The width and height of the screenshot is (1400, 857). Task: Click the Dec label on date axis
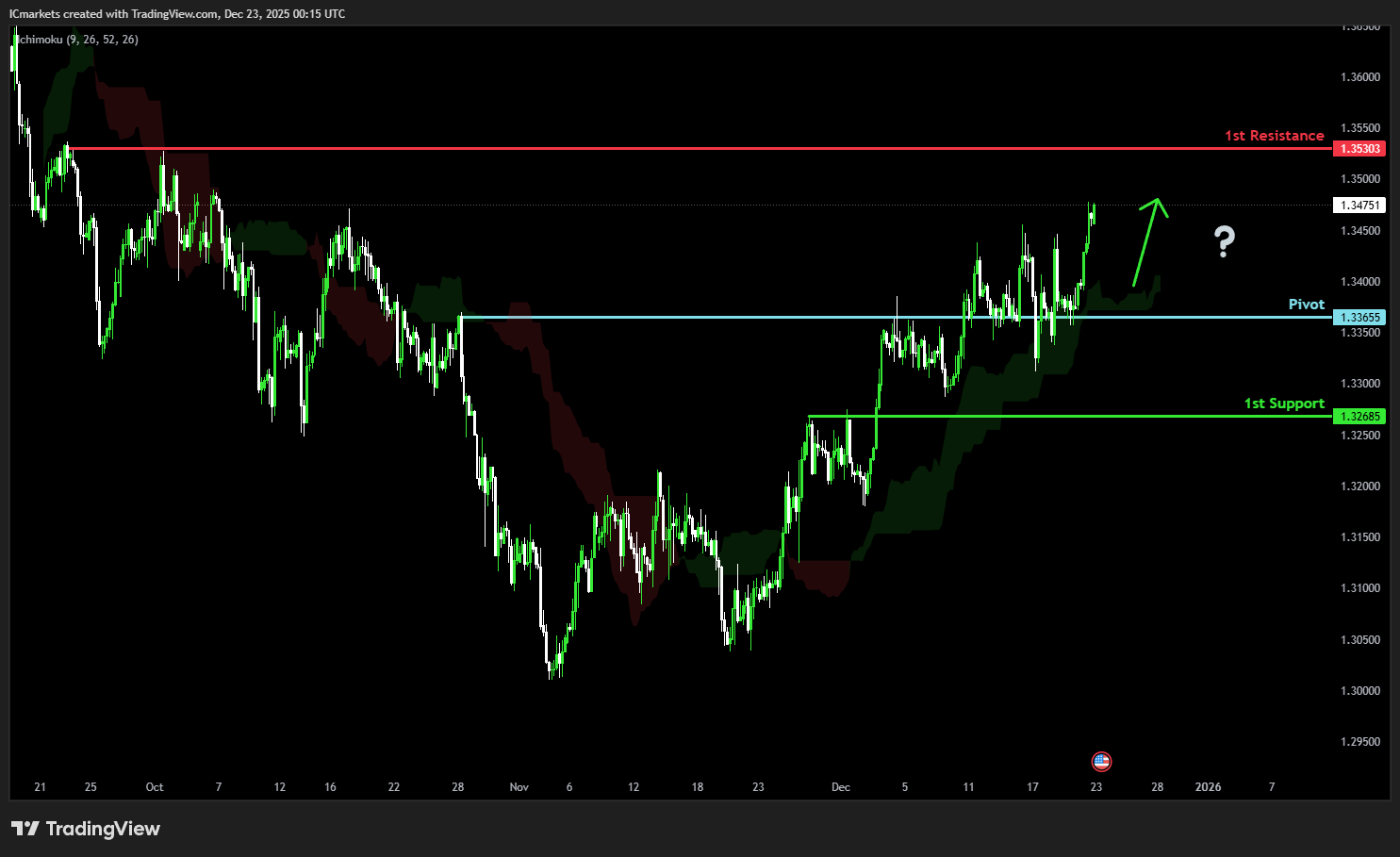pyautogui.click(x=840, y=787)
